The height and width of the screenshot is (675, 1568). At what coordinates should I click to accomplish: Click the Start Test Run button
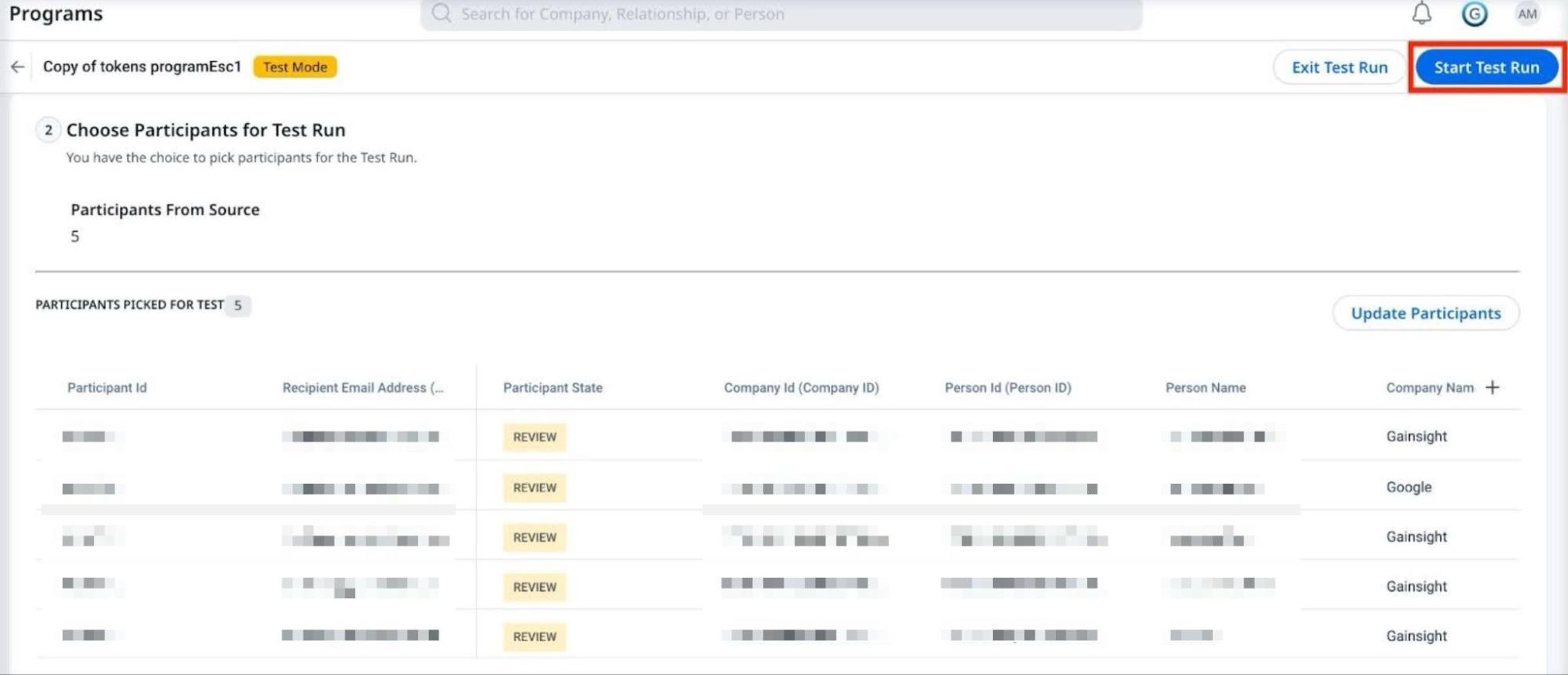1486,67
